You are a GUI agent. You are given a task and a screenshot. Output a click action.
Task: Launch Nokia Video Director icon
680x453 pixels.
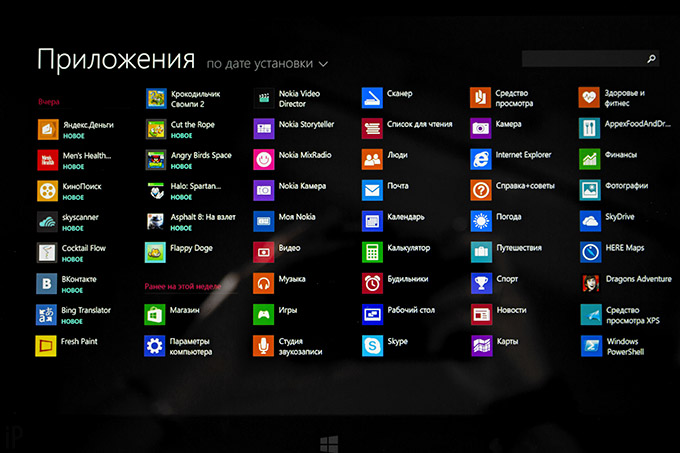click(264, 98)
